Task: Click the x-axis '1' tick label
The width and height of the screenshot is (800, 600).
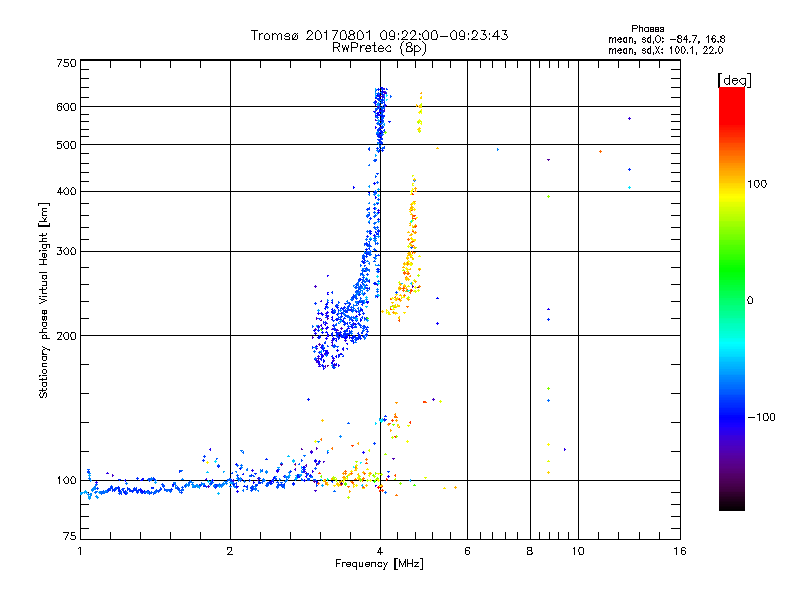Action: pyautogui.click(x=80, y=551)
